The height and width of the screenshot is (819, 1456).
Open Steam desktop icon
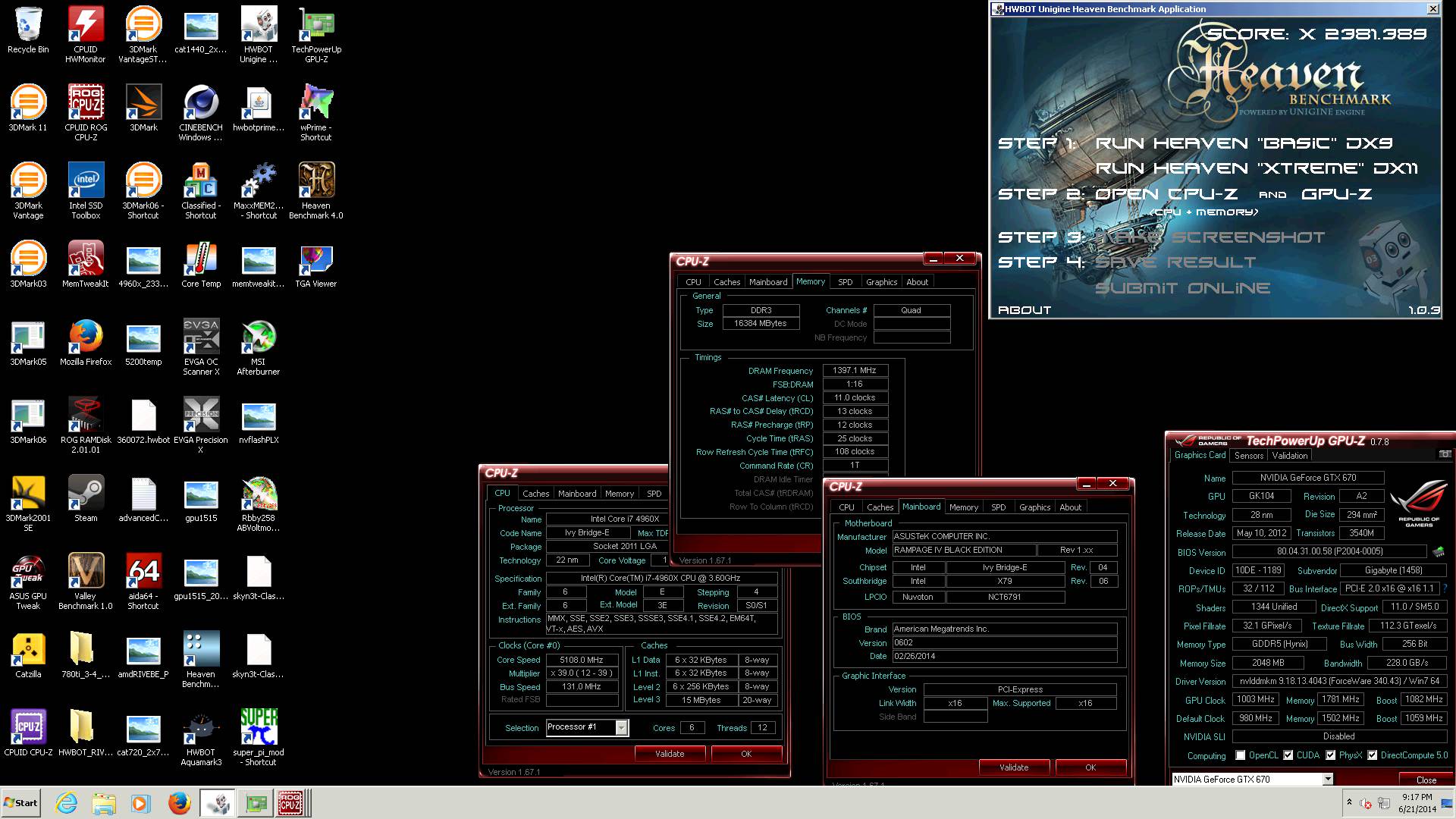(86, 498)
